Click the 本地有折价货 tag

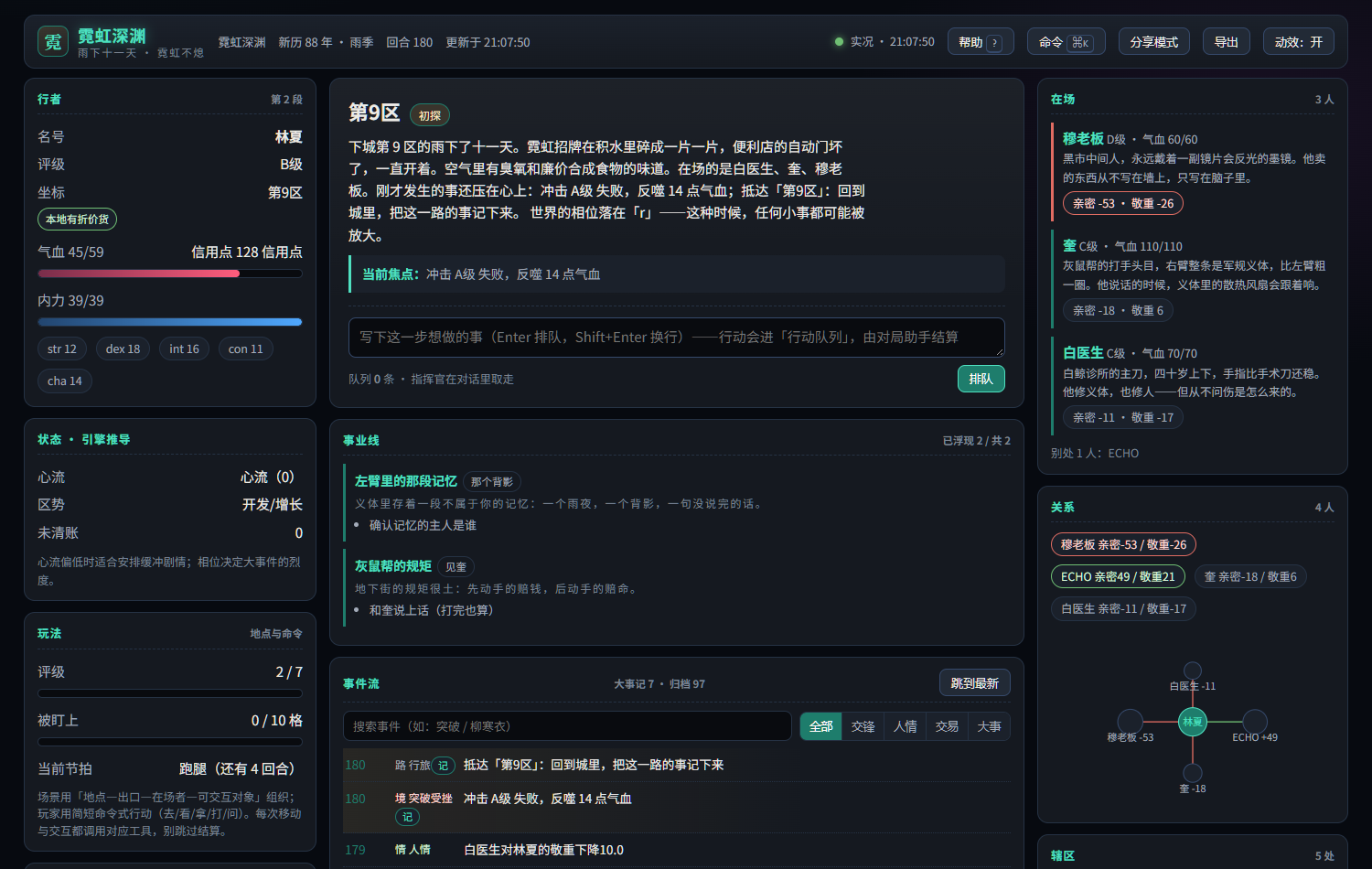77,220
